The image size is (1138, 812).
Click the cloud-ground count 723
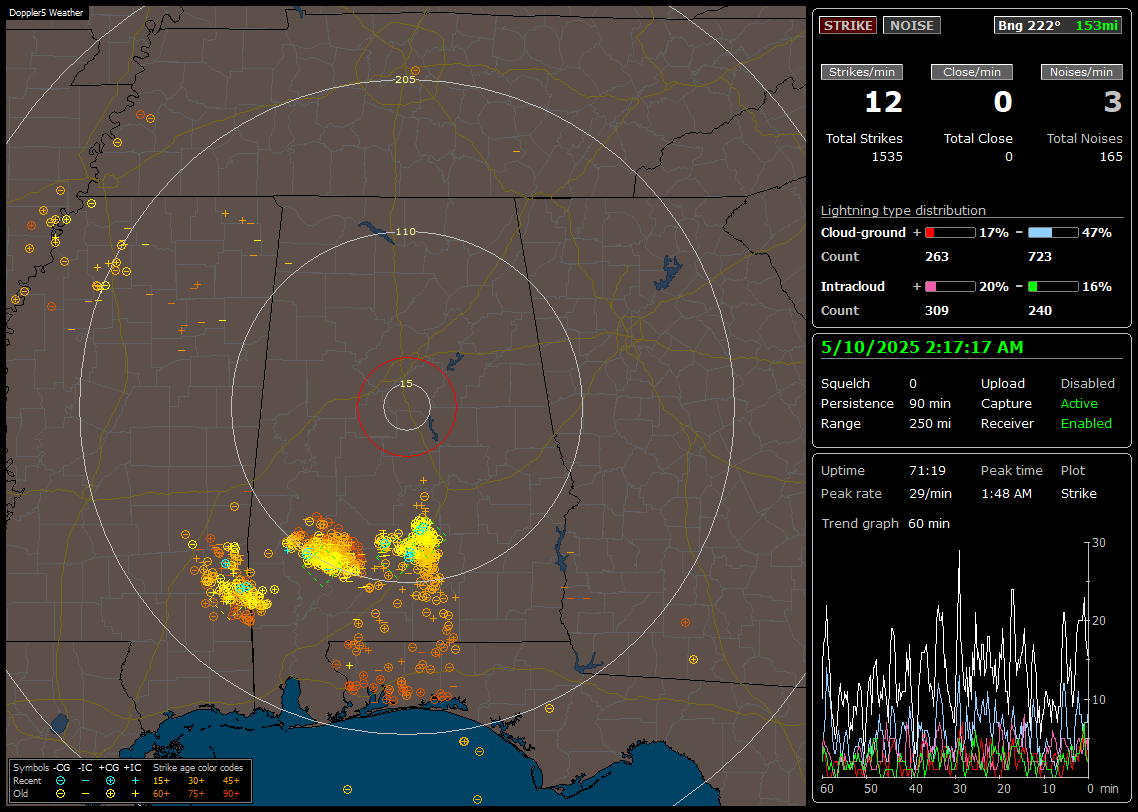(x=1039, y=257)
